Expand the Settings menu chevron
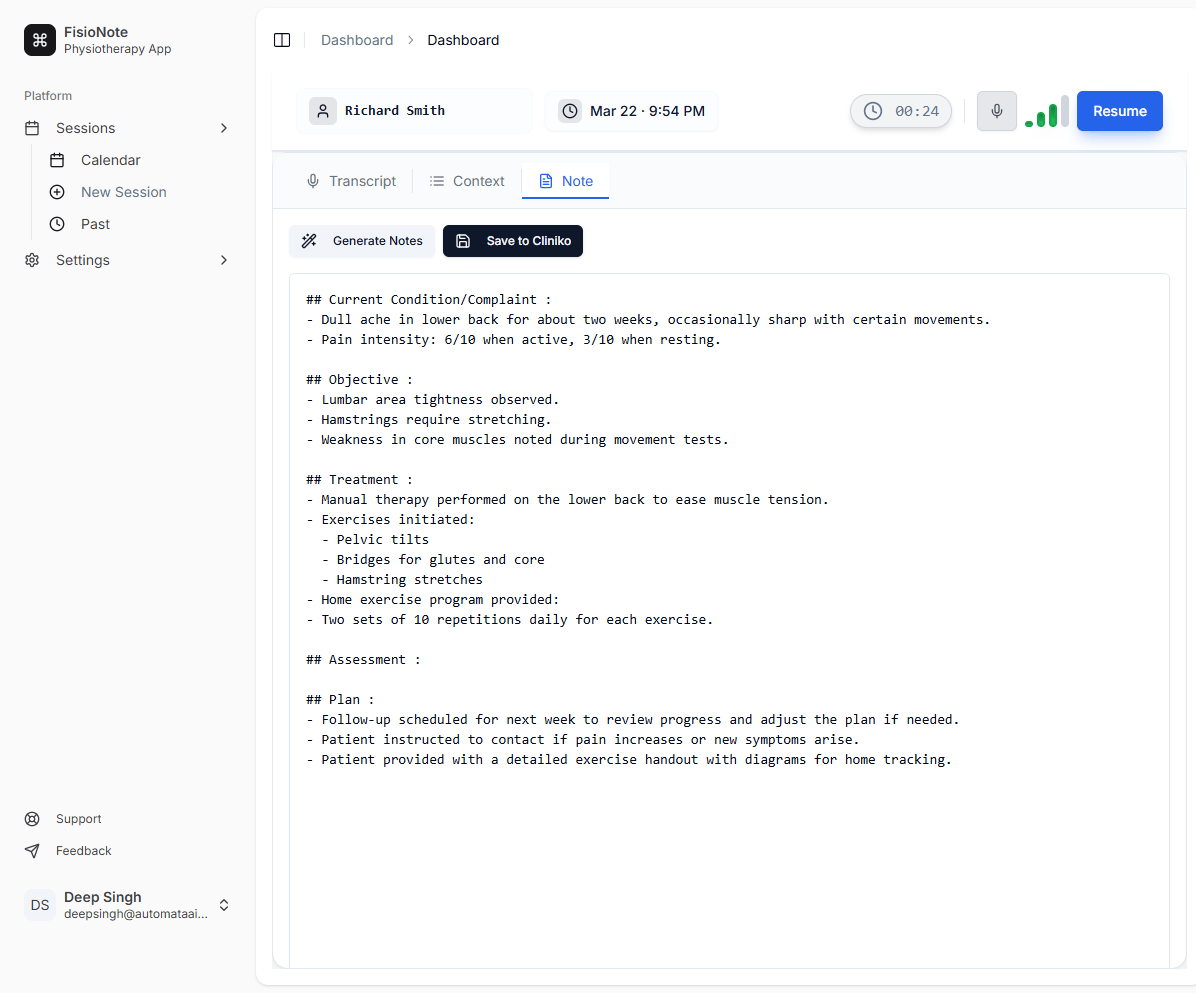1196x993 pixels. 223,260
